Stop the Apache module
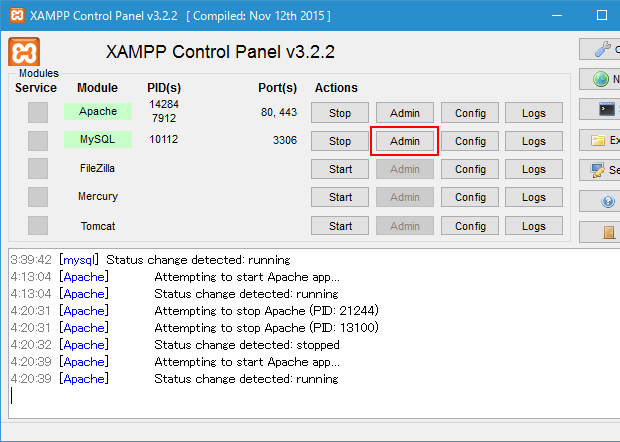The image size is (620, 442). point(340,113)
